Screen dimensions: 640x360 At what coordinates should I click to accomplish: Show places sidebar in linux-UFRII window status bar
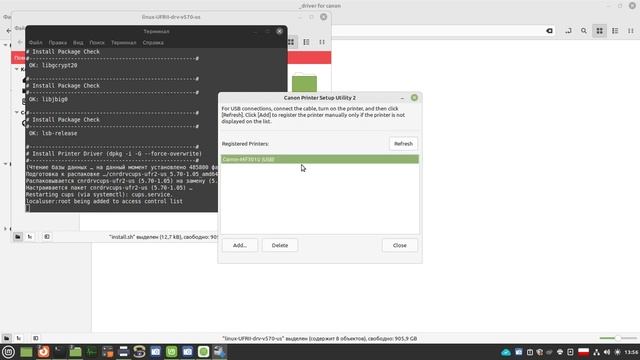coord(18,237)
